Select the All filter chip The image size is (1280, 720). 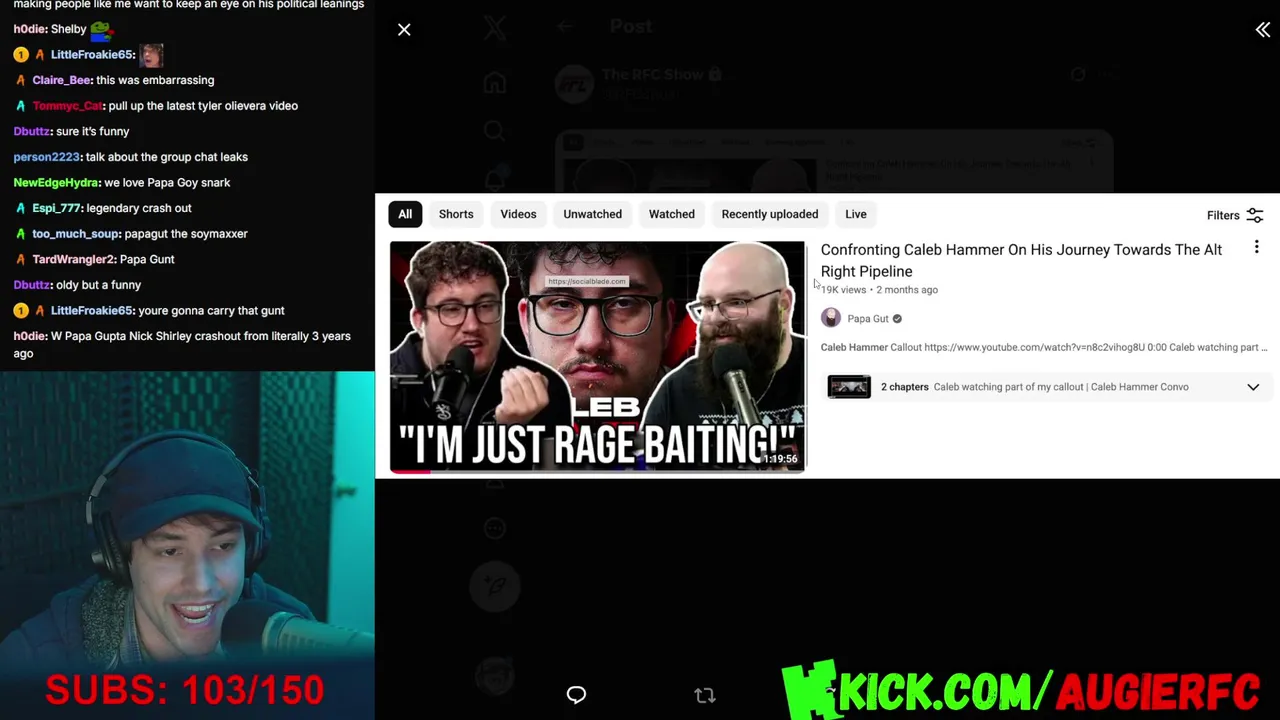tap(405, 214)
